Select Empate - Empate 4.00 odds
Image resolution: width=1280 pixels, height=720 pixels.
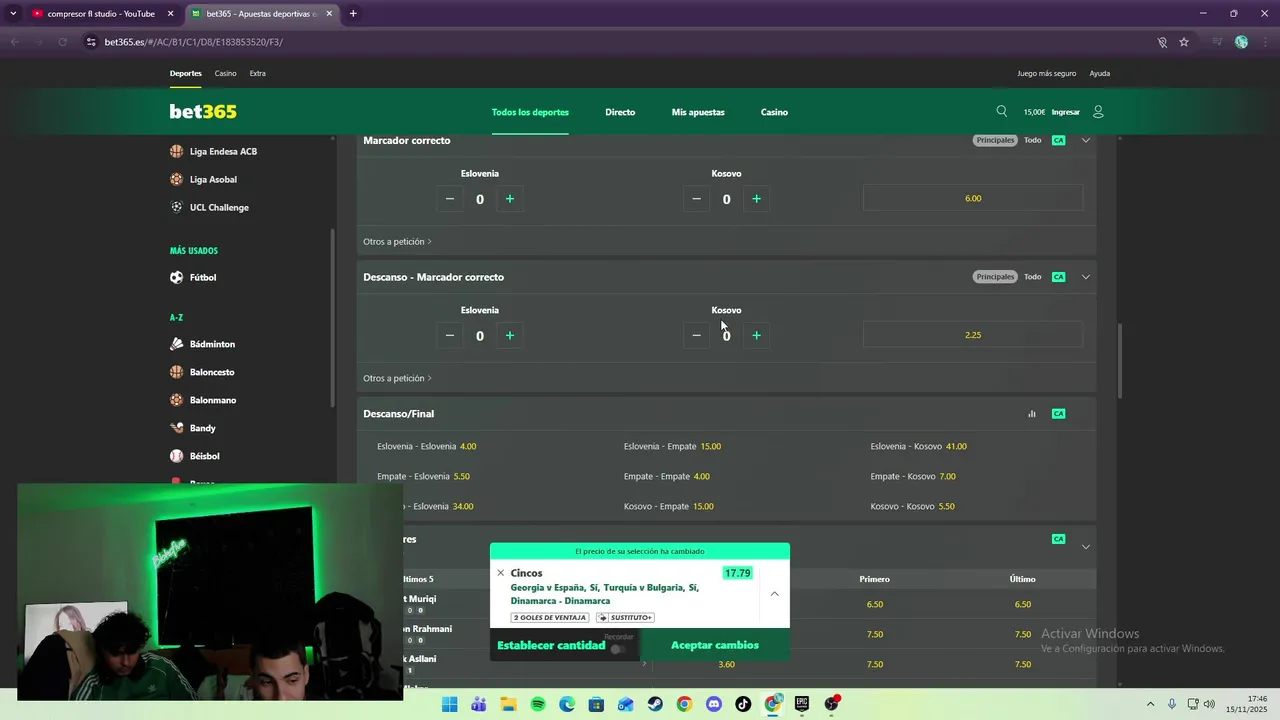click(x=667, y=477)
